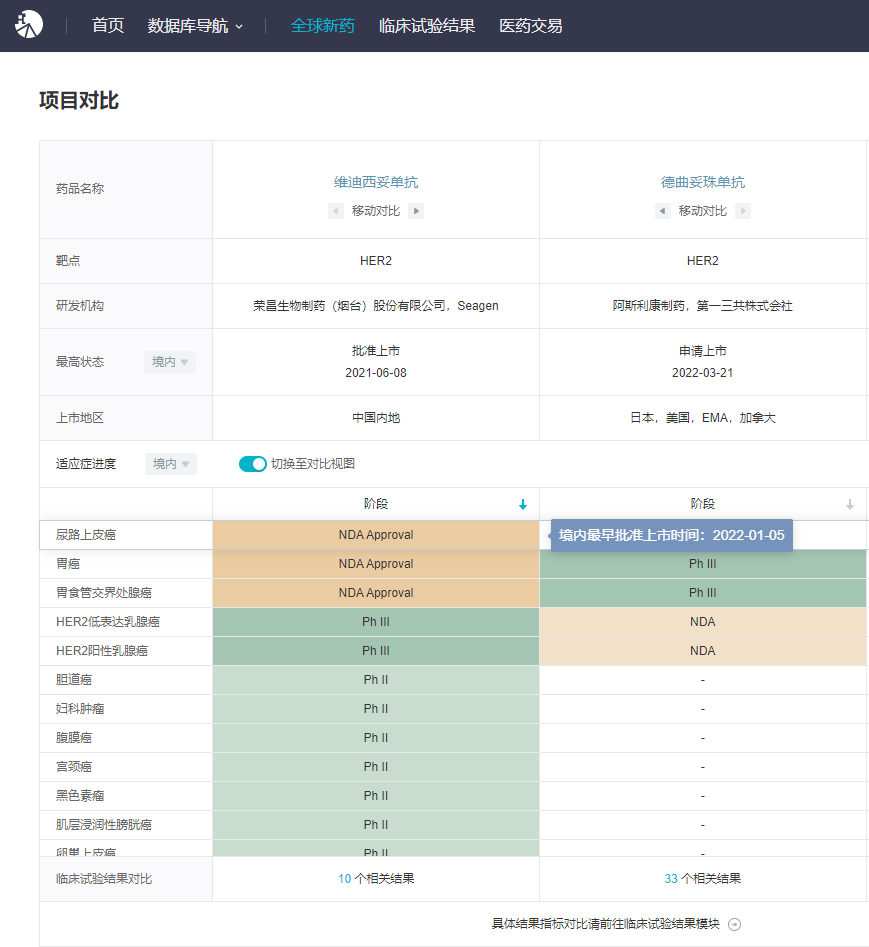
Task: Click 阿斯利康制药 developer cell
Action: click(x=702, y=306)
